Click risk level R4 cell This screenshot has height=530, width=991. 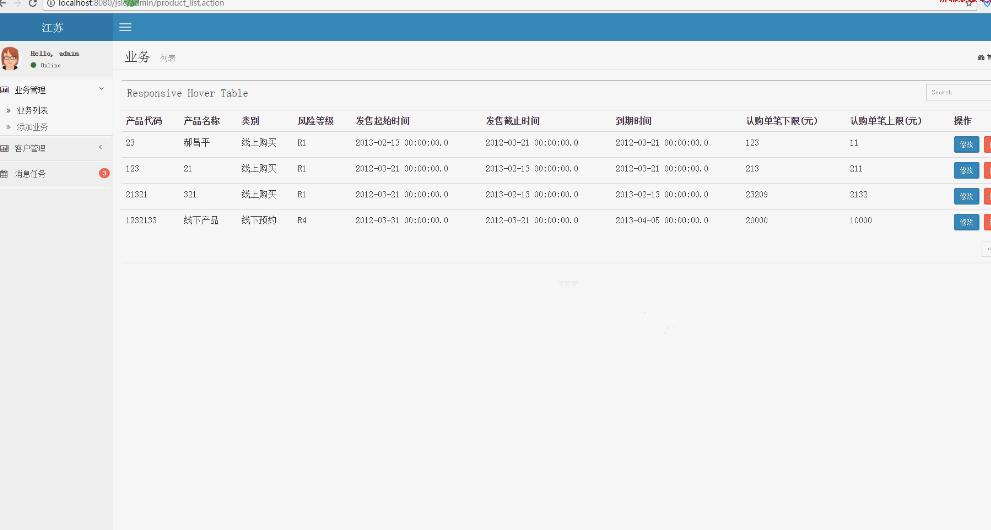coord(302,220)
